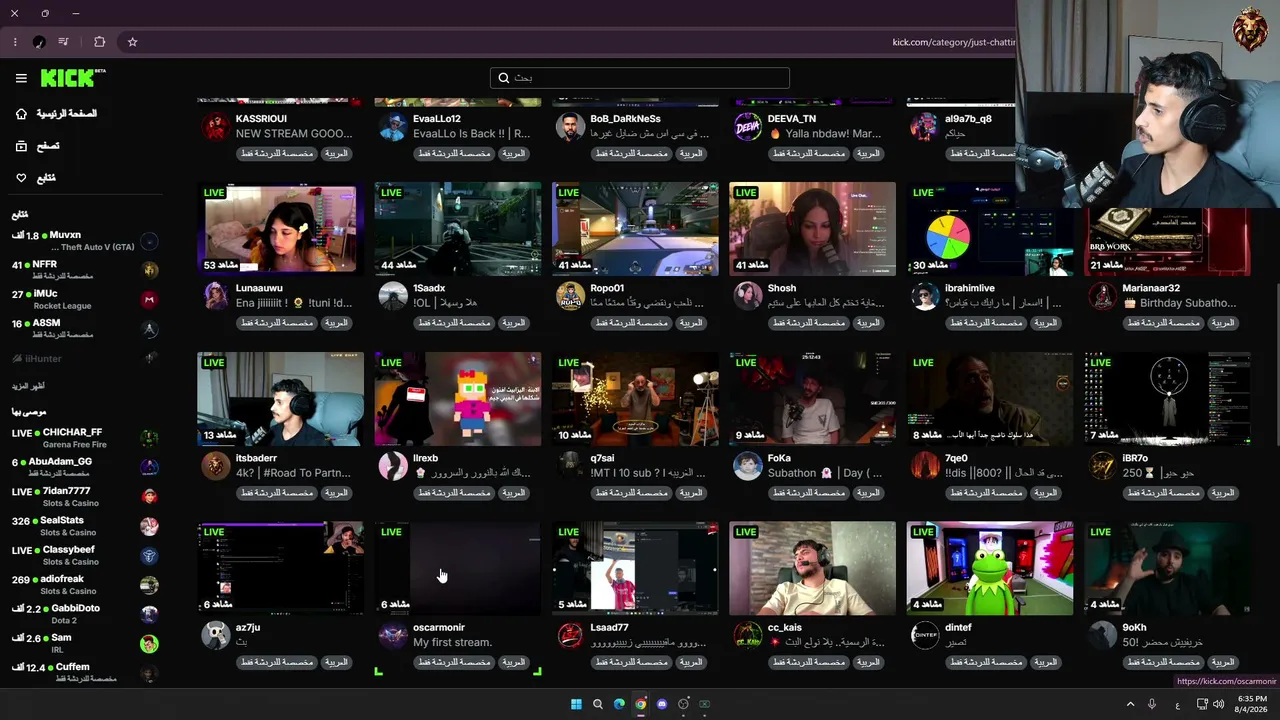
Task: Open the browser media controls icon
Action: point(64,42)
